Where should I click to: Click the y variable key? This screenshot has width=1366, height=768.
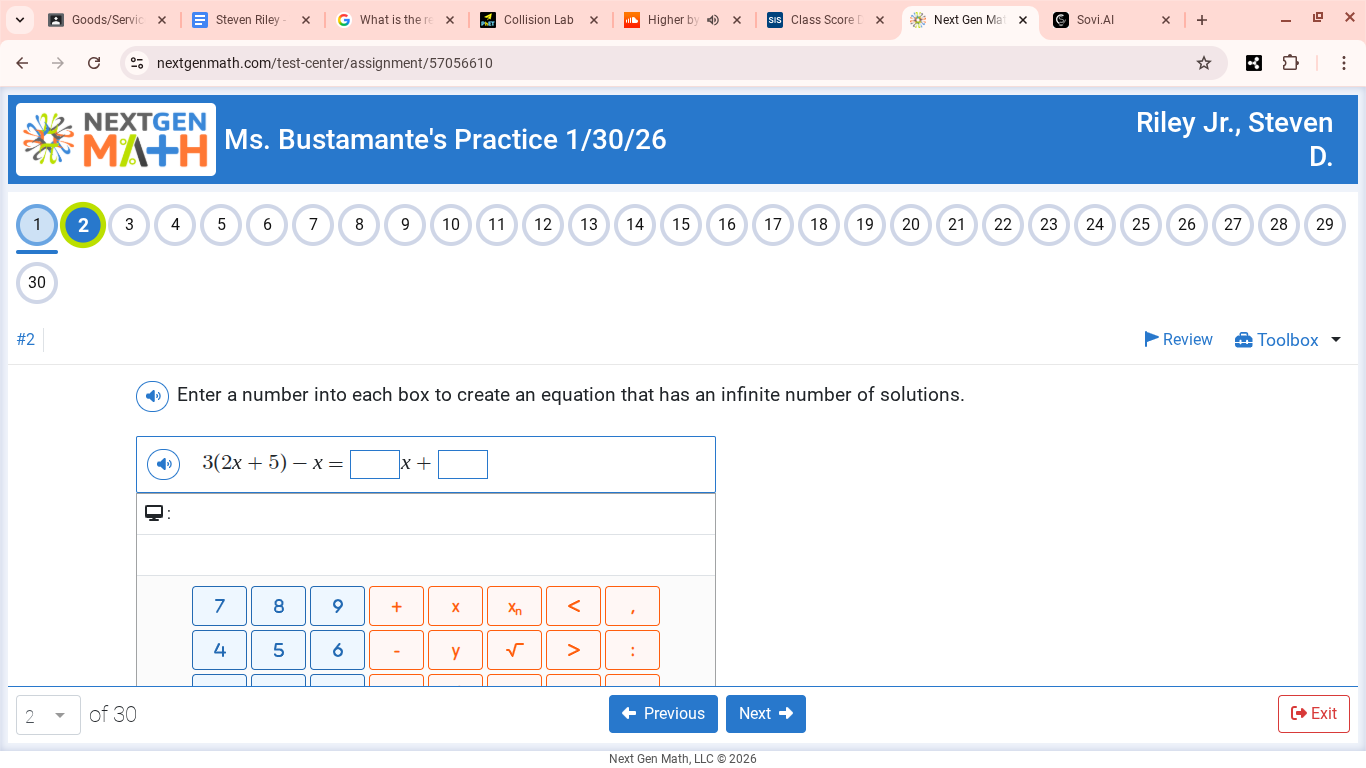[x=455, y=649]
